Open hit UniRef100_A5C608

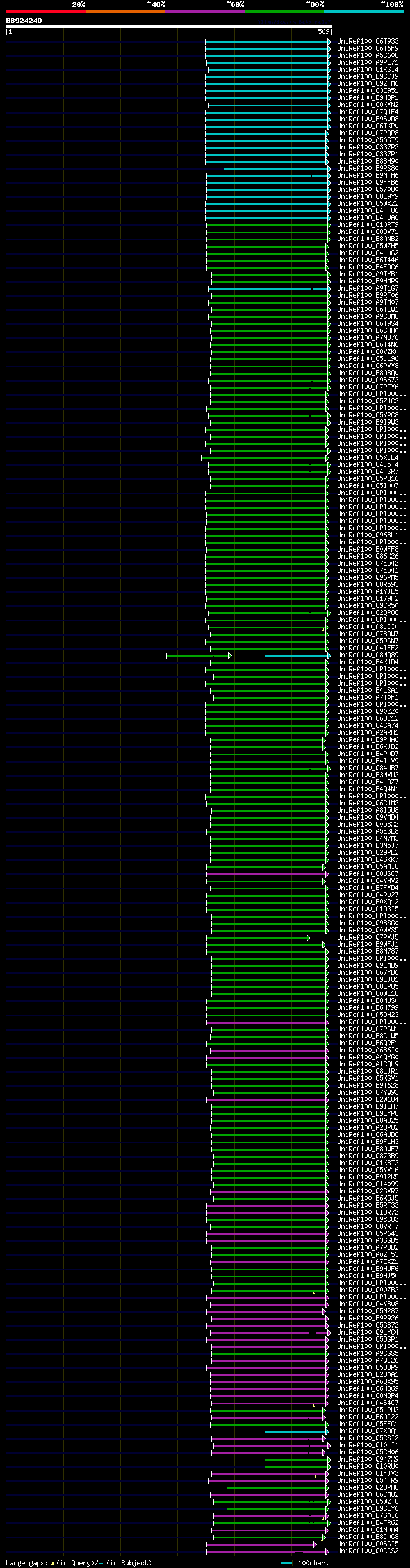point(368,55)
